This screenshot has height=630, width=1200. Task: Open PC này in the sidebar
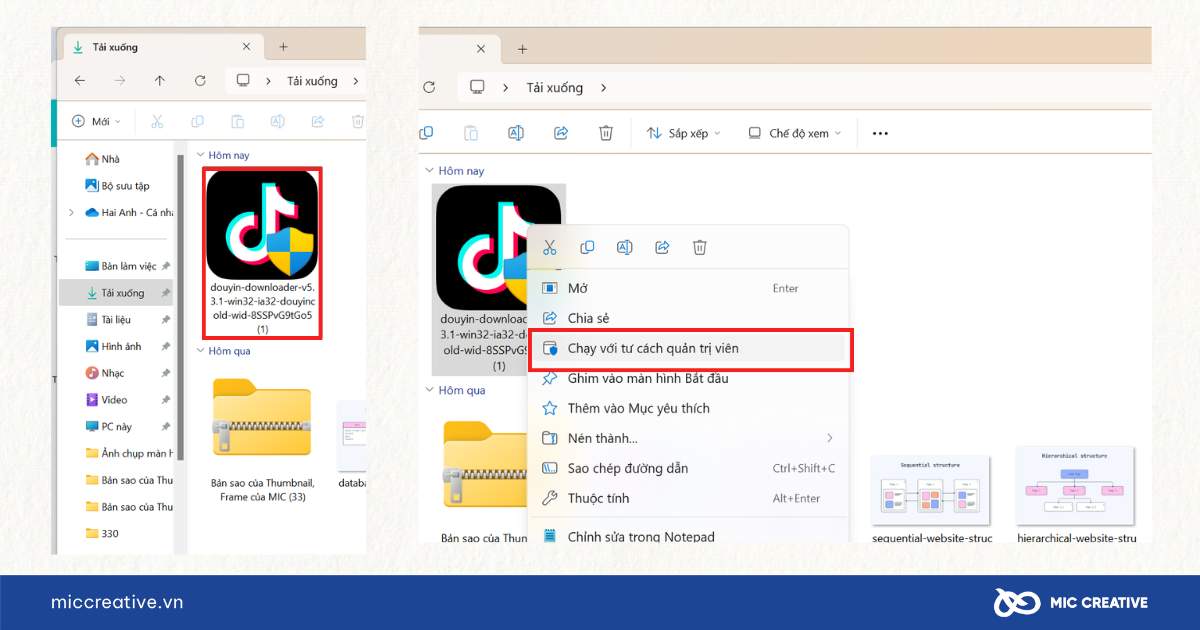(108, 426)
